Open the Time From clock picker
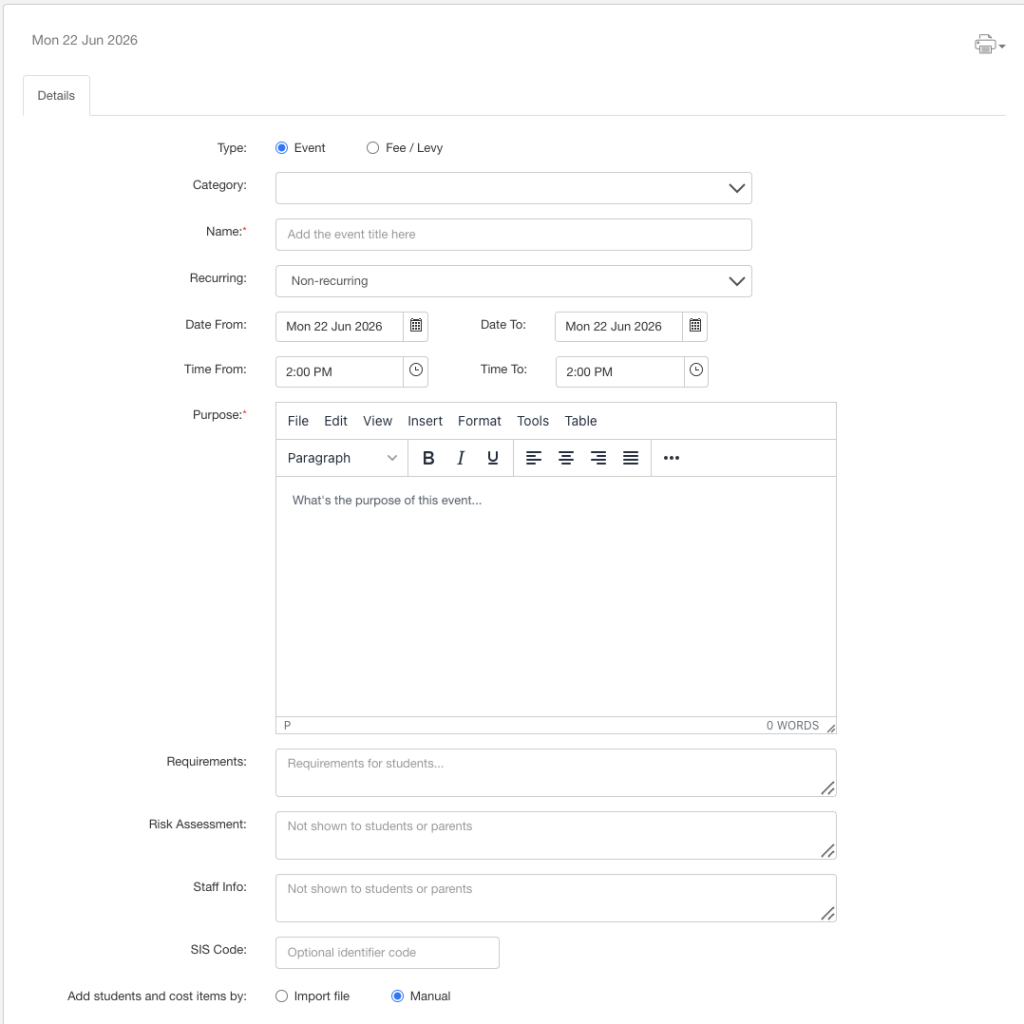Viewport: 1024px width, 1024px height. (x=416, y=370)
